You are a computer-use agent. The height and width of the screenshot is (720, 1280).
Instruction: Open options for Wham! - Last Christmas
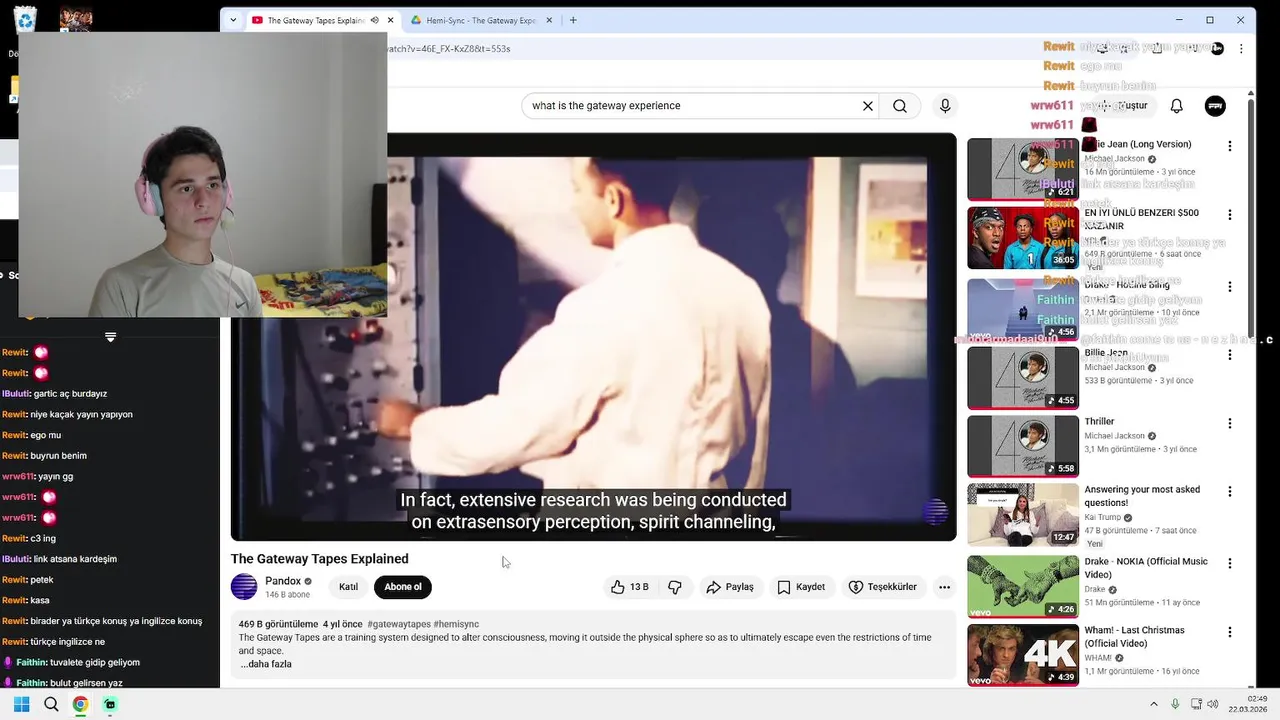click(x=1230, y=632)
